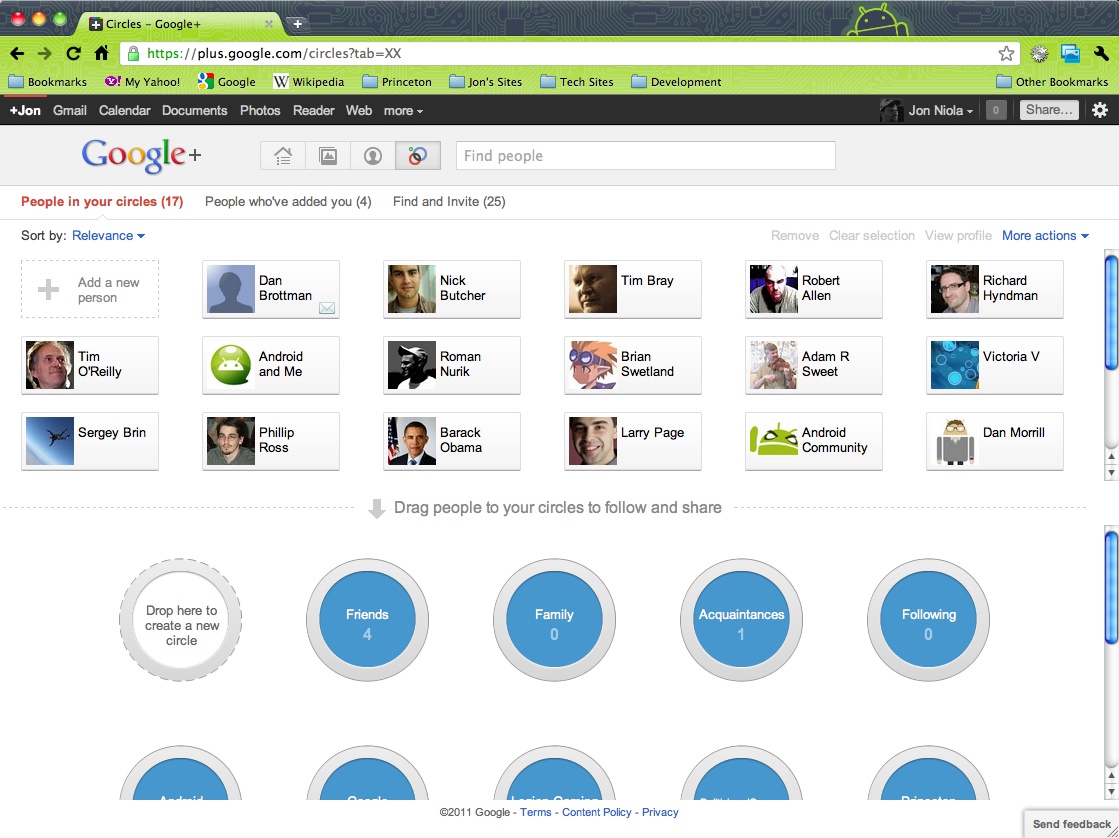Open the Profile icon in Google+ navigation
The image size is (1119, 838).
click(x=373, y=156)
